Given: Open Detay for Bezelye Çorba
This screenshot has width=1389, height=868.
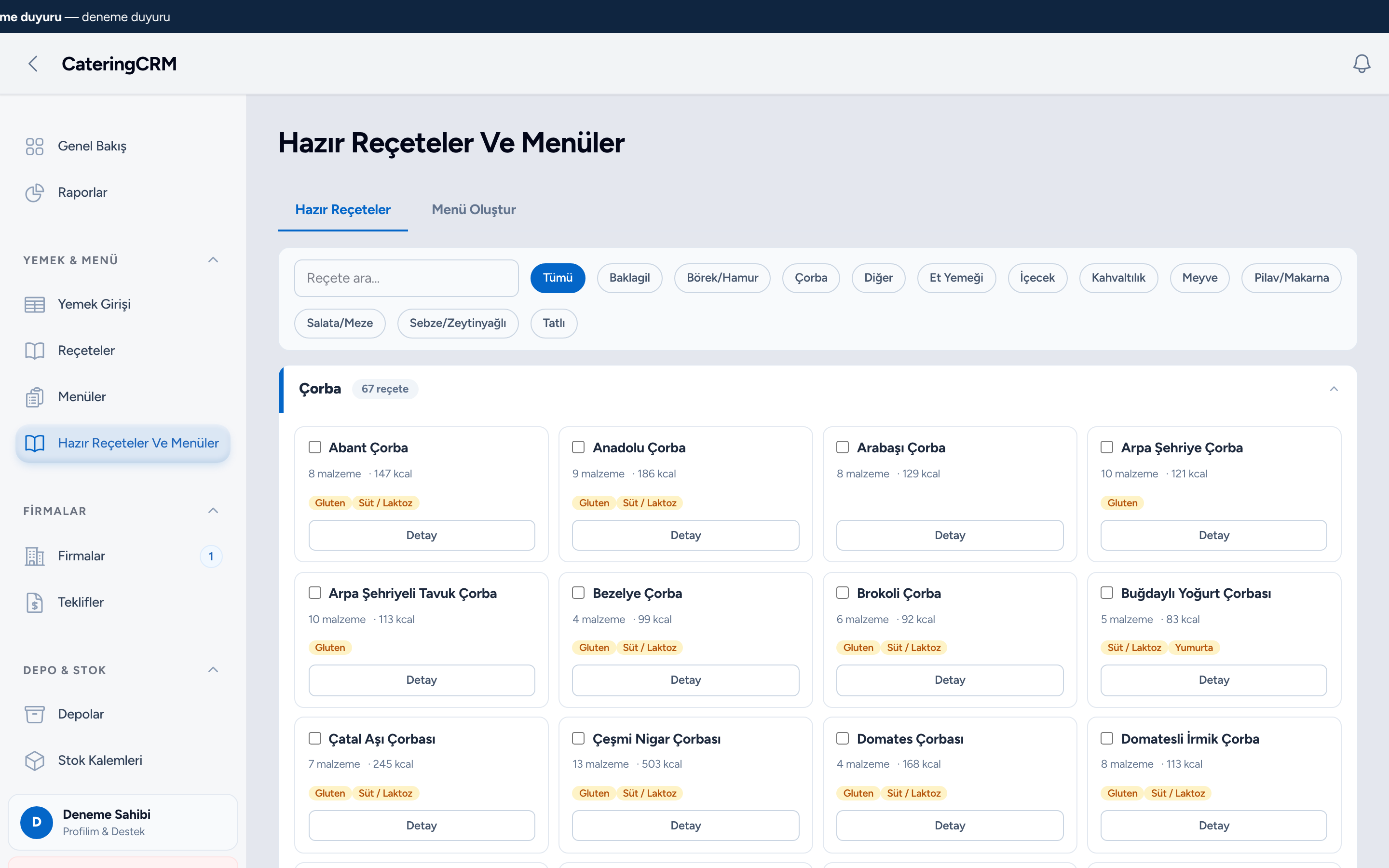Looking at the screenshot, I should click(686, 681).
